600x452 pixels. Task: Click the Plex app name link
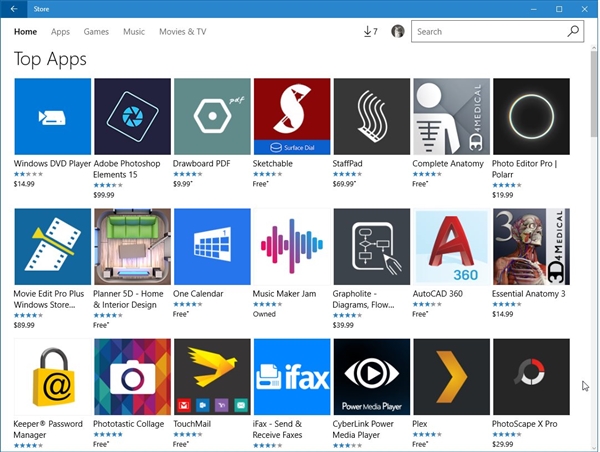point(419,424)
